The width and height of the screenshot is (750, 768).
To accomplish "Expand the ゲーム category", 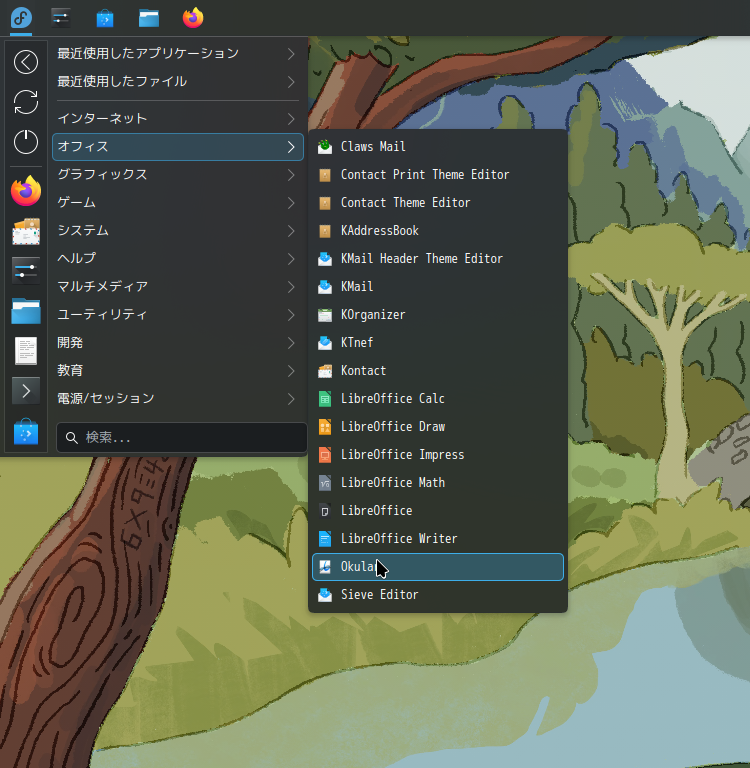I will (x=177, y=202).
